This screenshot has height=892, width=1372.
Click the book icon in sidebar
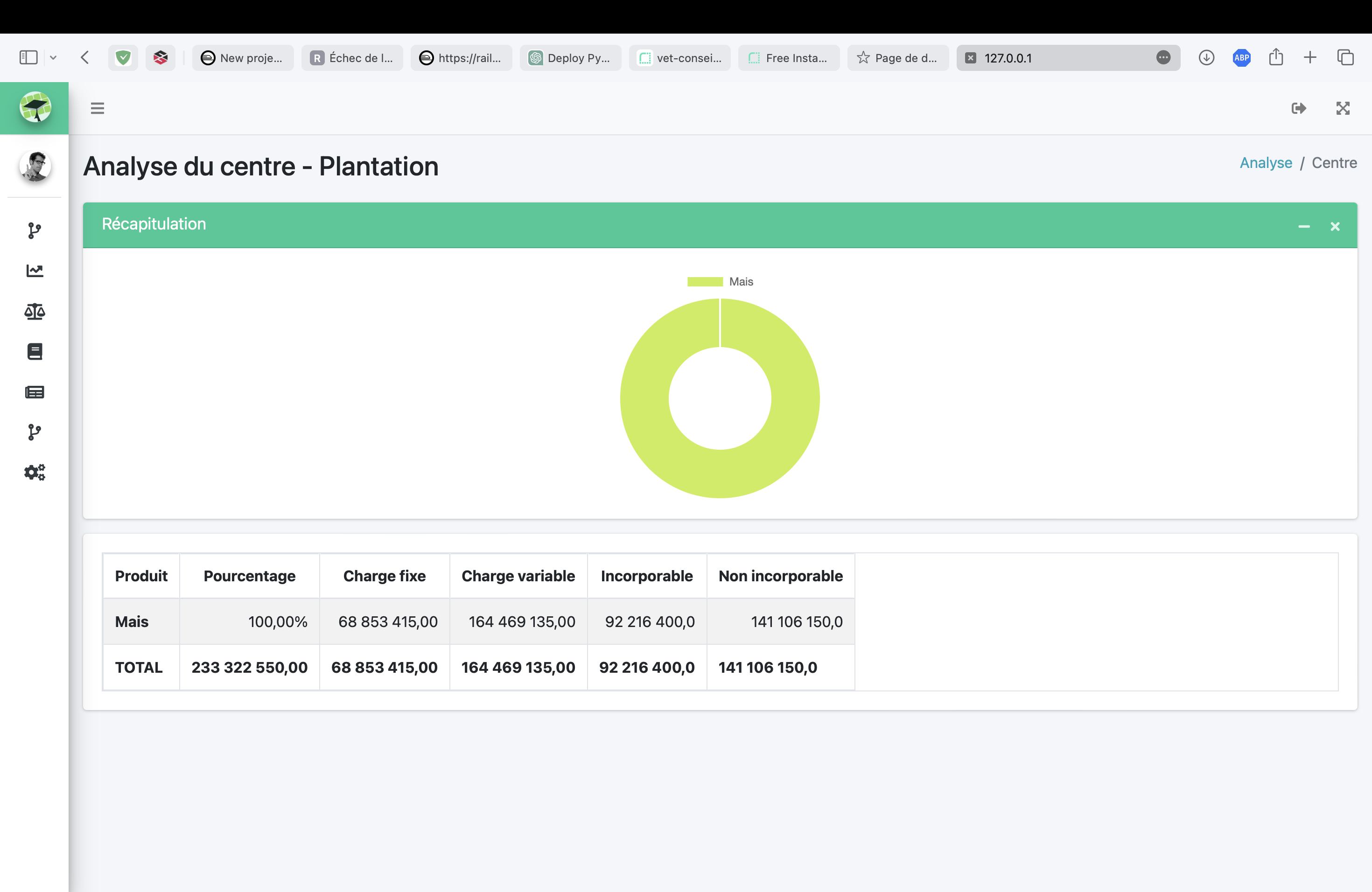click(35, 351)
